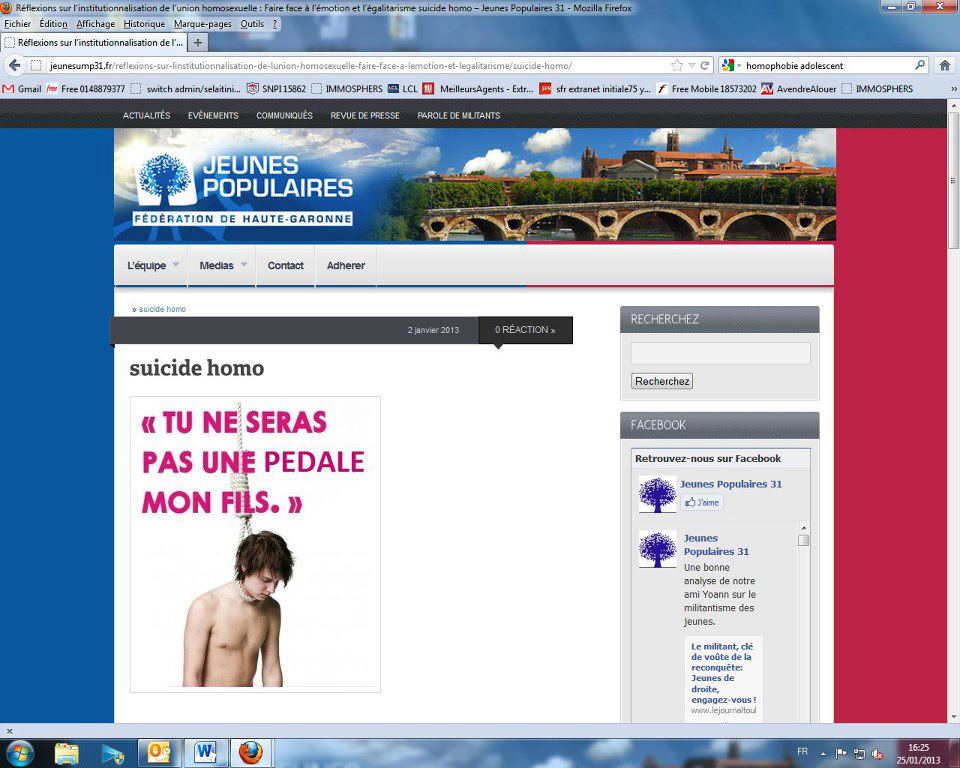Image resolution: width=960 pixels, height=768 pixels.
Task: Click the Firefox back arrow button
Action: (x=14, y=65)
